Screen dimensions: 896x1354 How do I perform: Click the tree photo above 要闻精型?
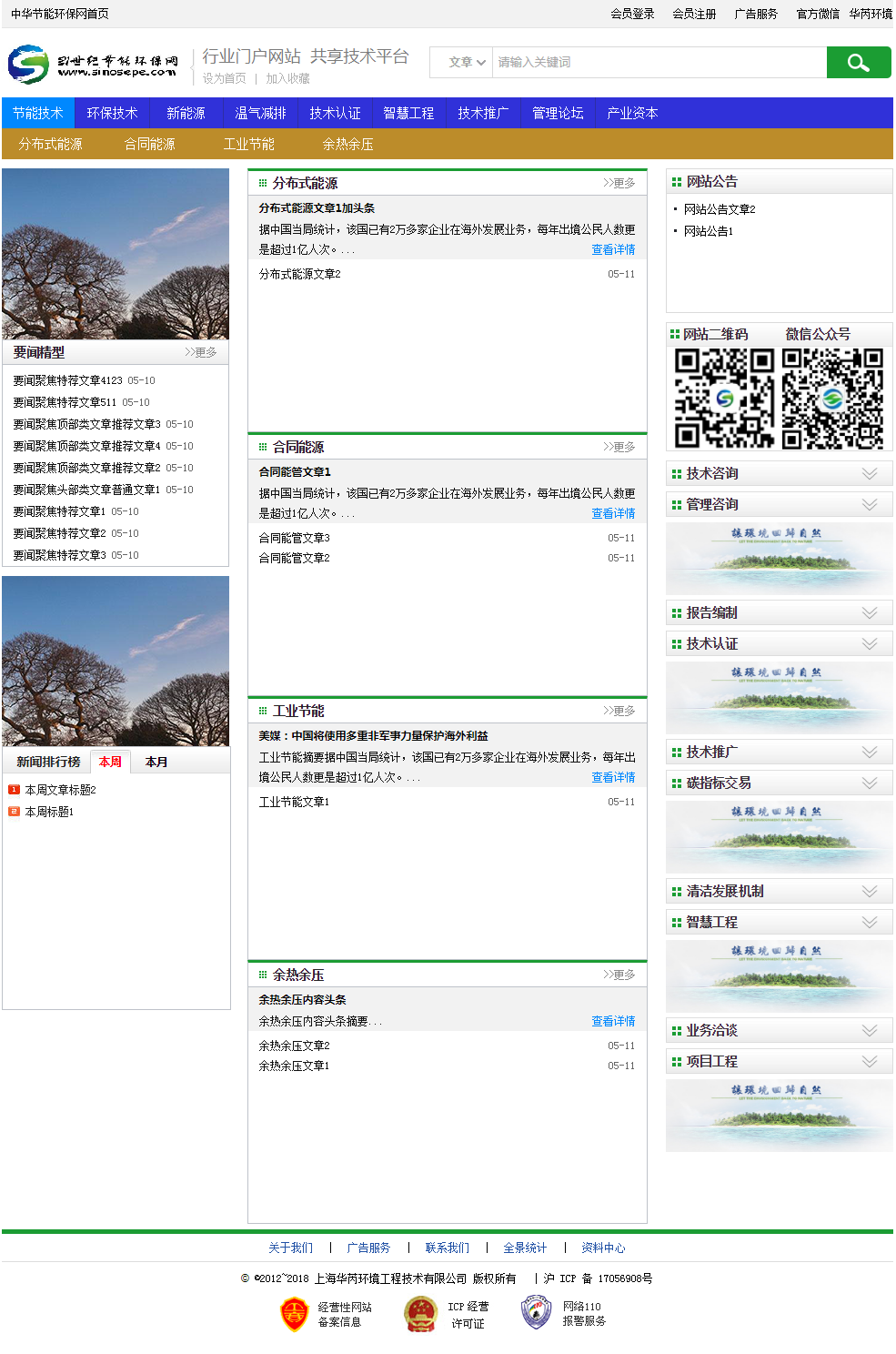[x=116, y=254]
